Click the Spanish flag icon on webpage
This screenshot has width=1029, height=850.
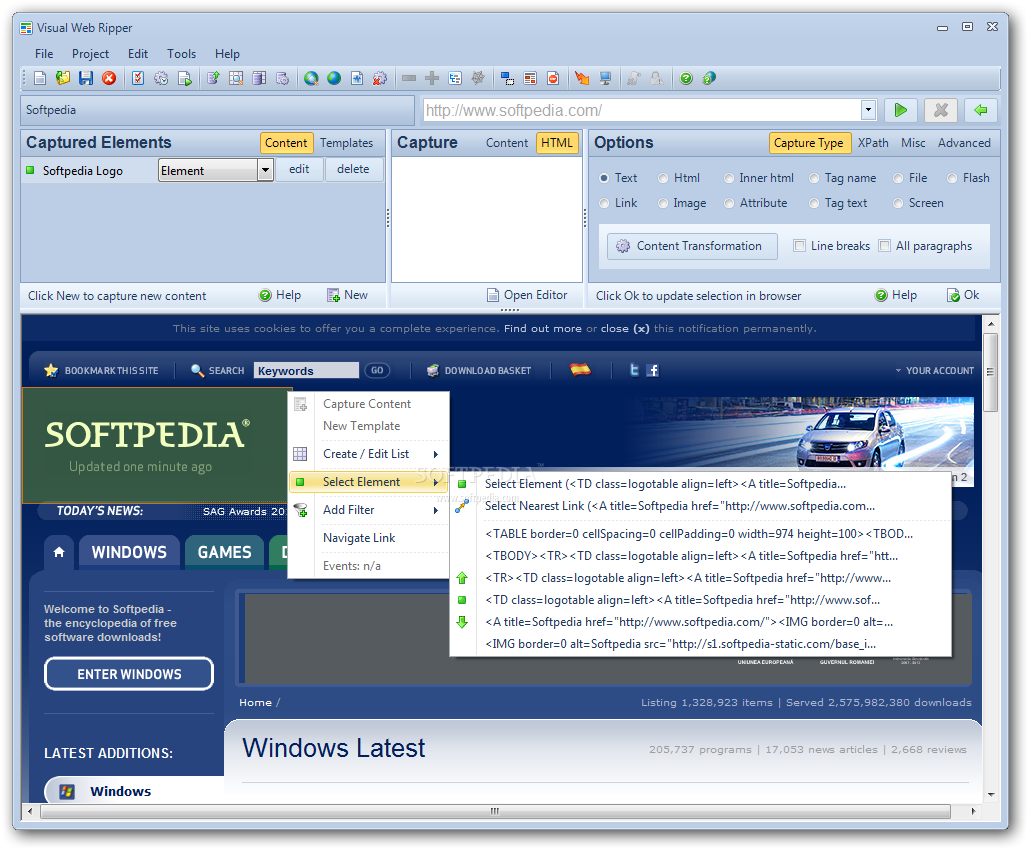click(580, 370)
